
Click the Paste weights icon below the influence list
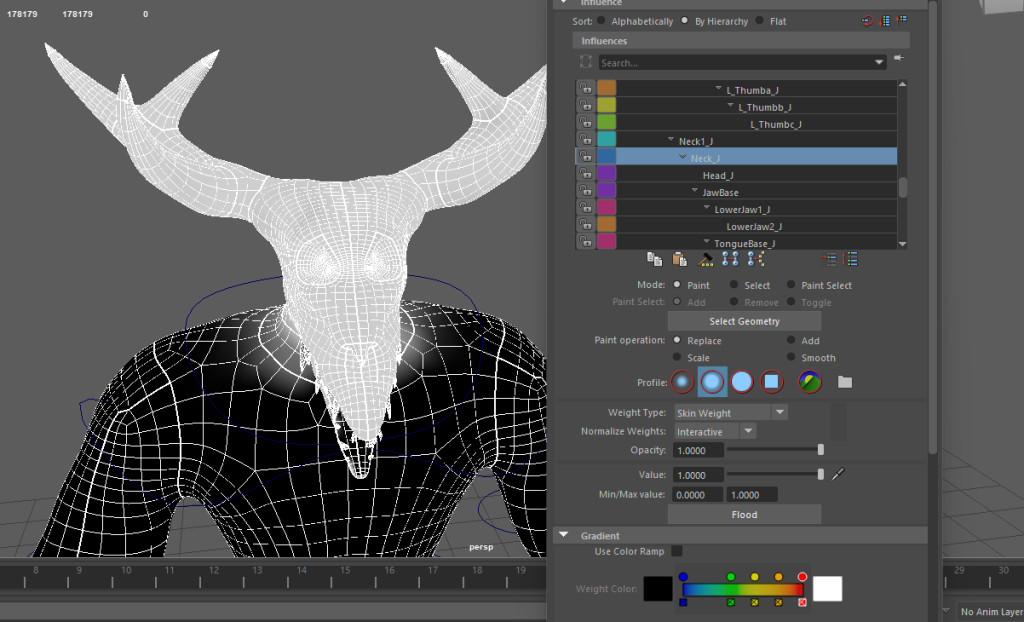pyautogui.click(x=680, y=259)
